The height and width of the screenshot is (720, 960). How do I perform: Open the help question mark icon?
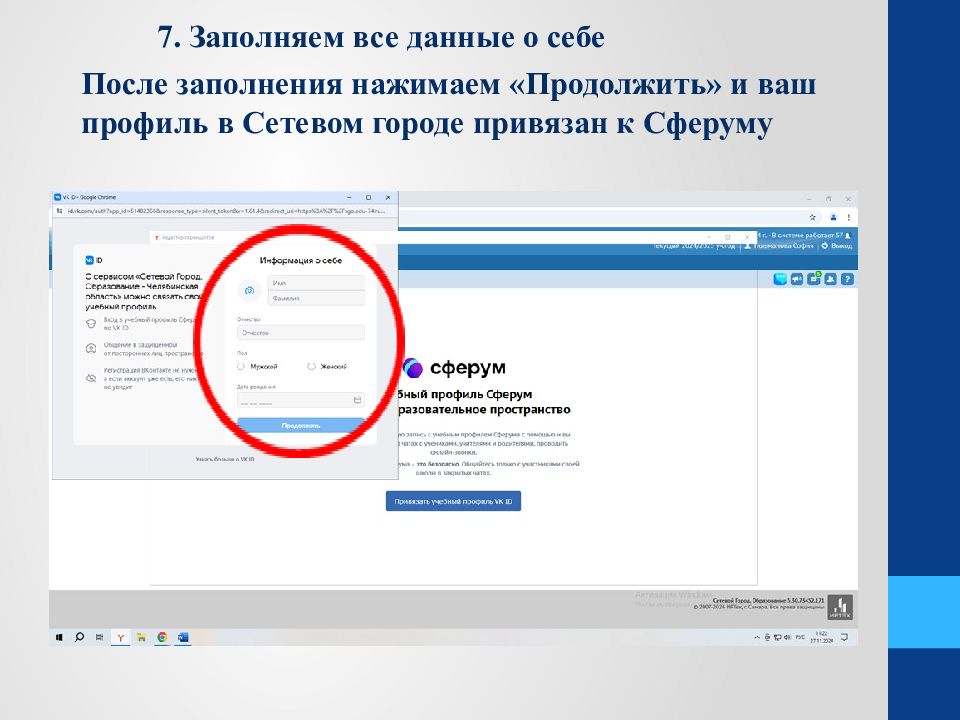coord(847,279)
